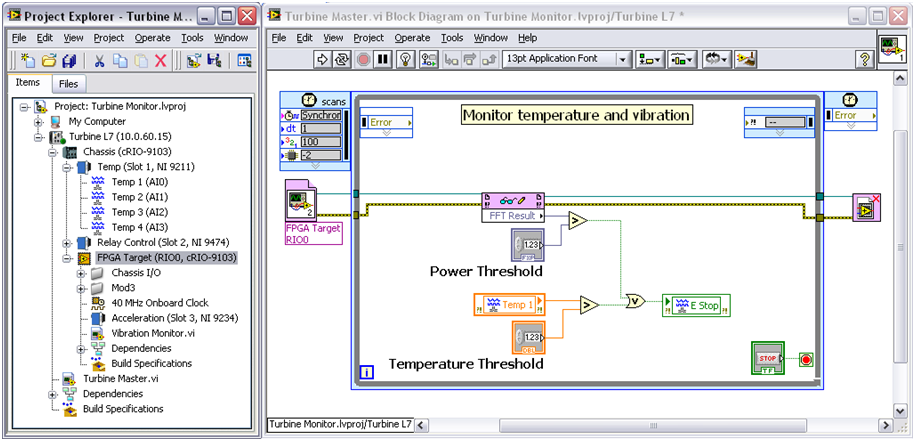
Task: Open Operate menu in Block Diagram window
Action: tap(412, 37)
